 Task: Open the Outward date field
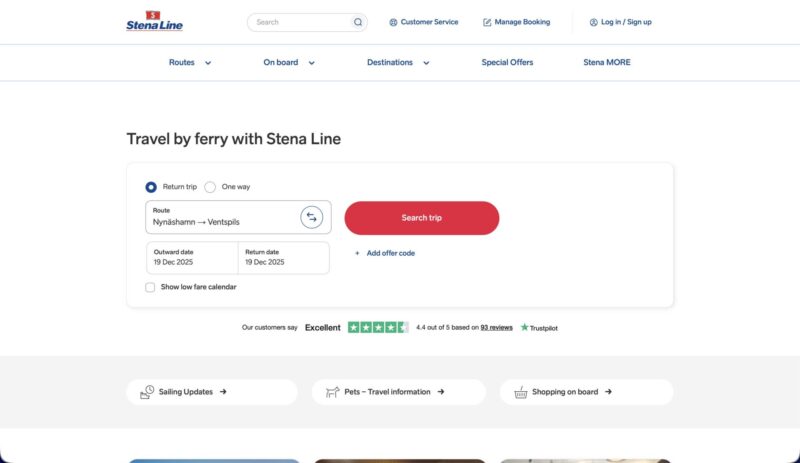[192, 258]
